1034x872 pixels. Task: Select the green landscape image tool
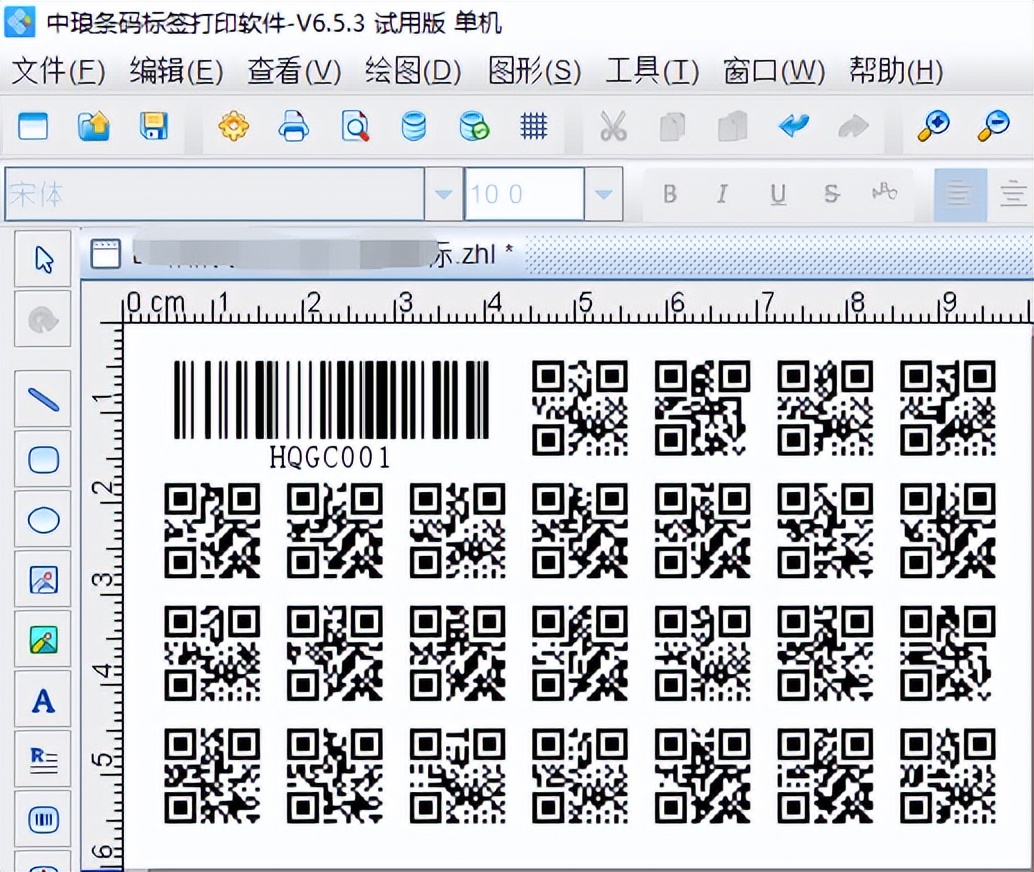coord(44,640)
